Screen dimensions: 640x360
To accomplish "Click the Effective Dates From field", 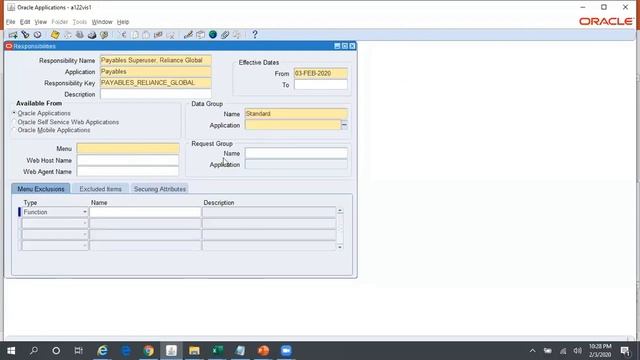I will tap(321, 73).
